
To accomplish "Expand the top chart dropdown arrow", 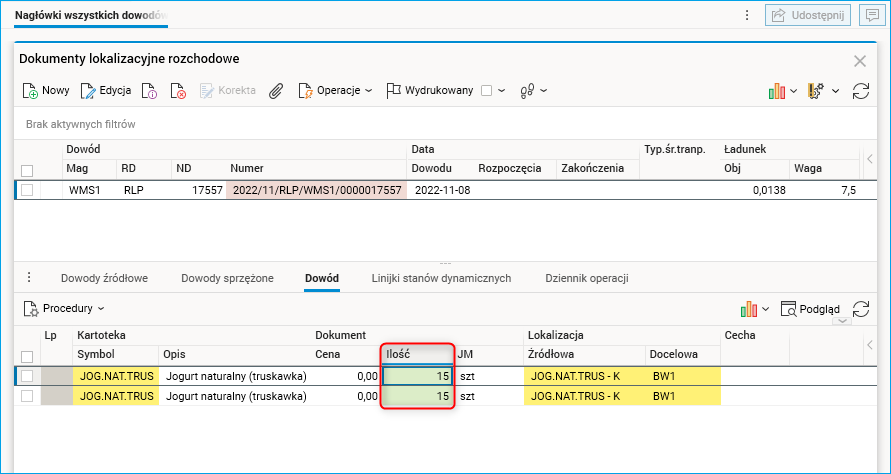I will [x=793, y=91].
